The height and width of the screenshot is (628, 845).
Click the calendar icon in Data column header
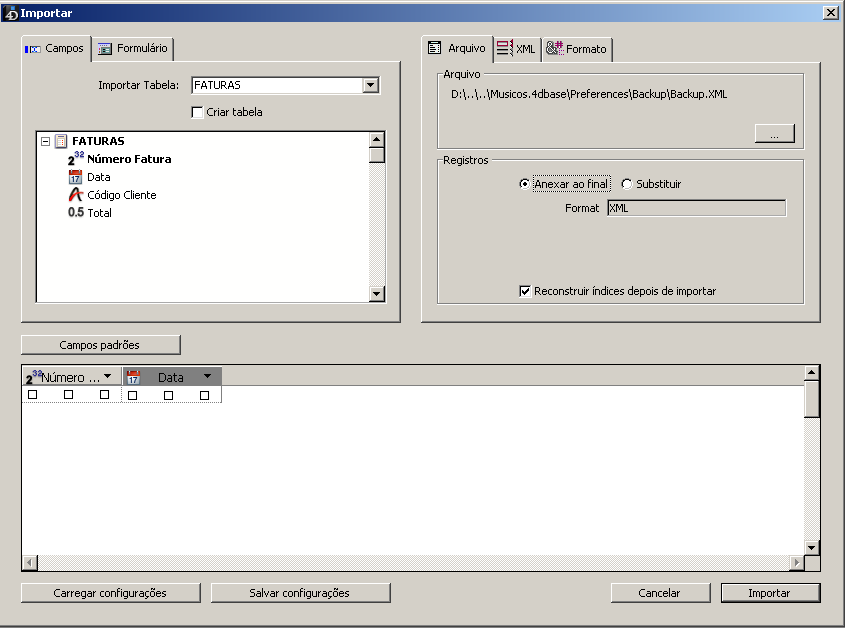[133, 377]
